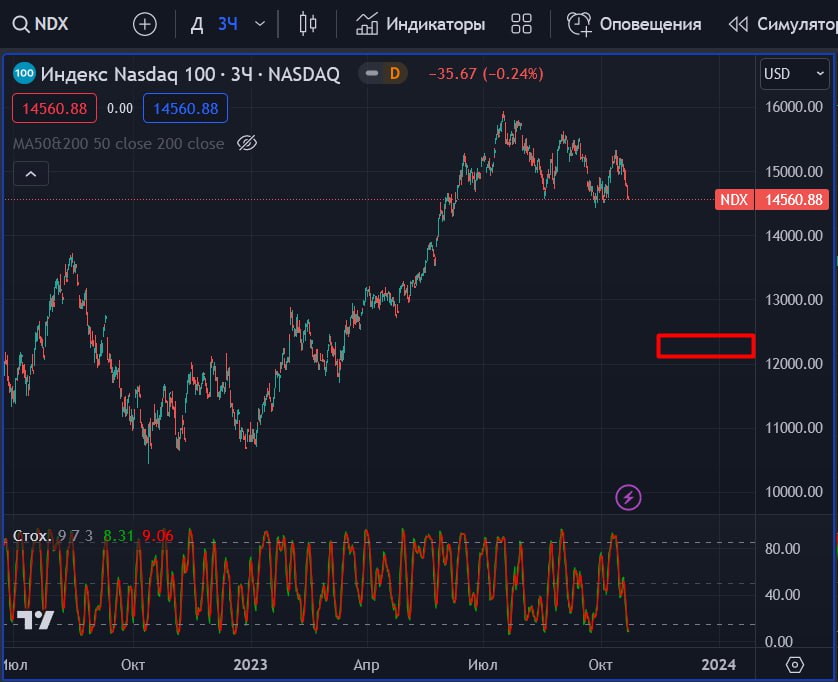
Task: Toggle the D market status badge
Action: coord(383,73)
